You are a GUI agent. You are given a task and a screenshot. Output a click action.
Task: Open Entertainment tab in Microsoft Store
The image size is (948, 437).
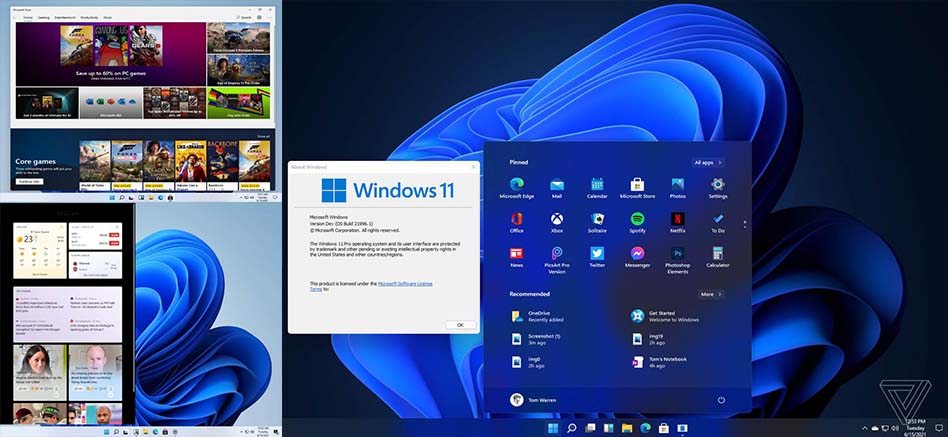64,18
